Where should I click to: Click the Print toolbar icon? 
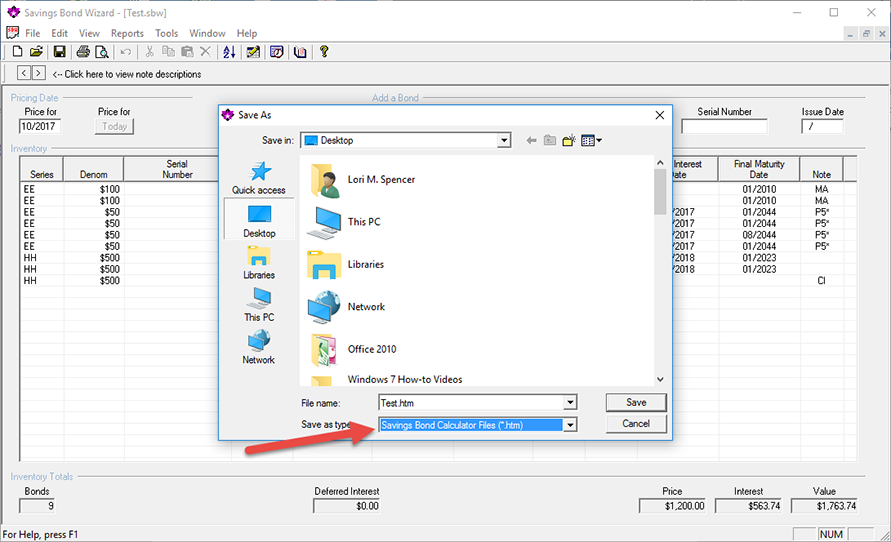pyautogui.click(x=83, y=52)
